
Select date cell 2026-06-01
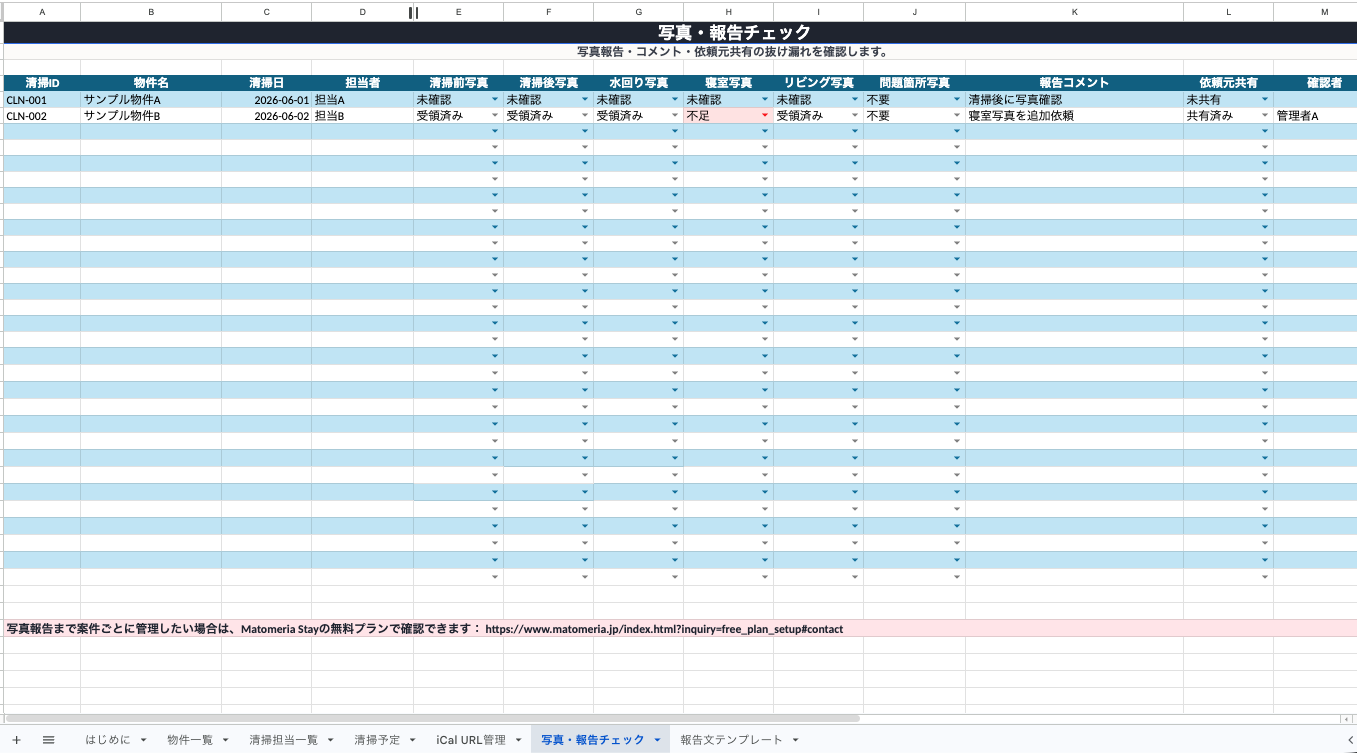tap(266, 100)
